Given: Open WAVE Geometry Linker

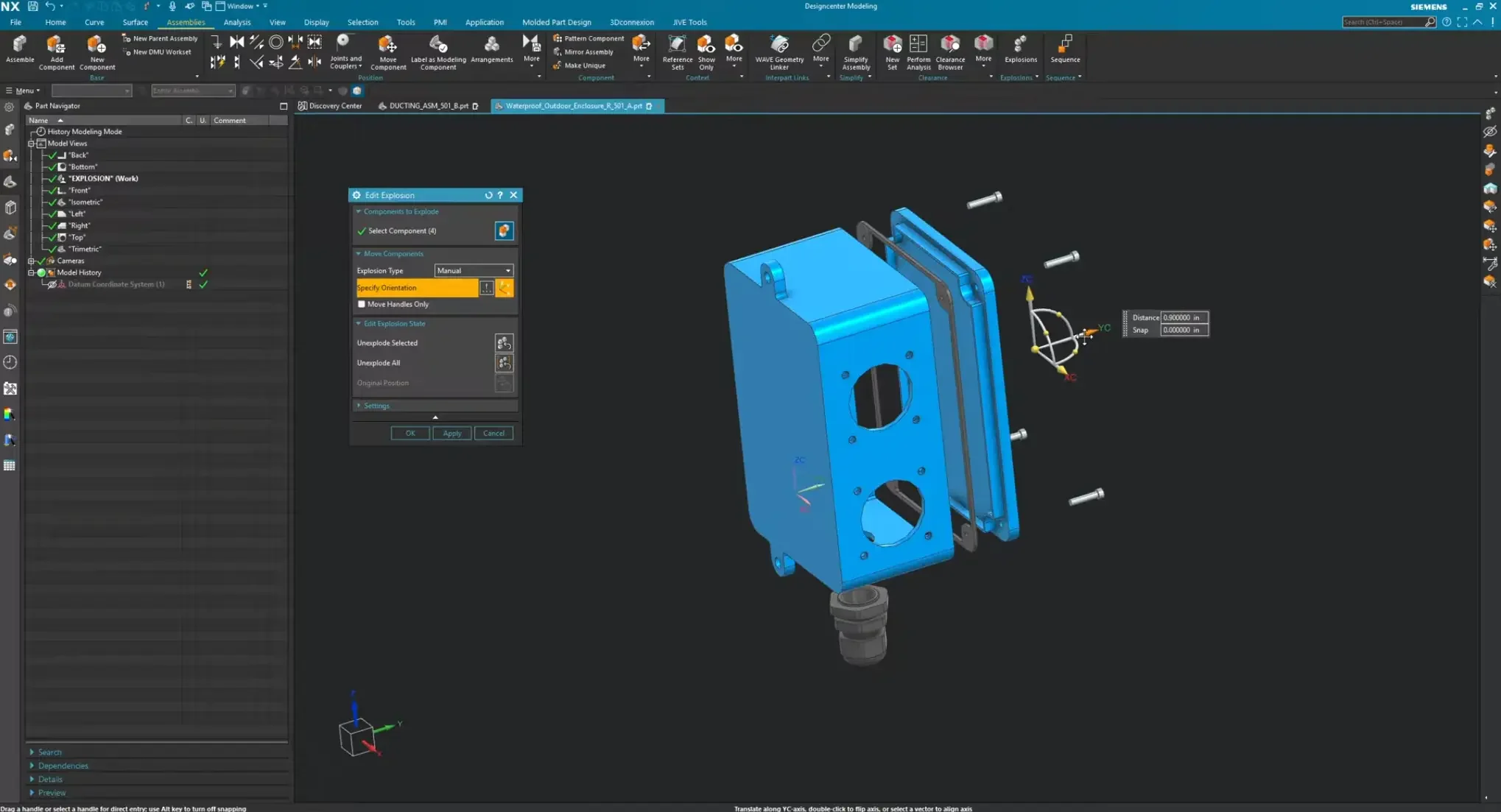Looking at the screenshot, I should [x=779, y=52].
